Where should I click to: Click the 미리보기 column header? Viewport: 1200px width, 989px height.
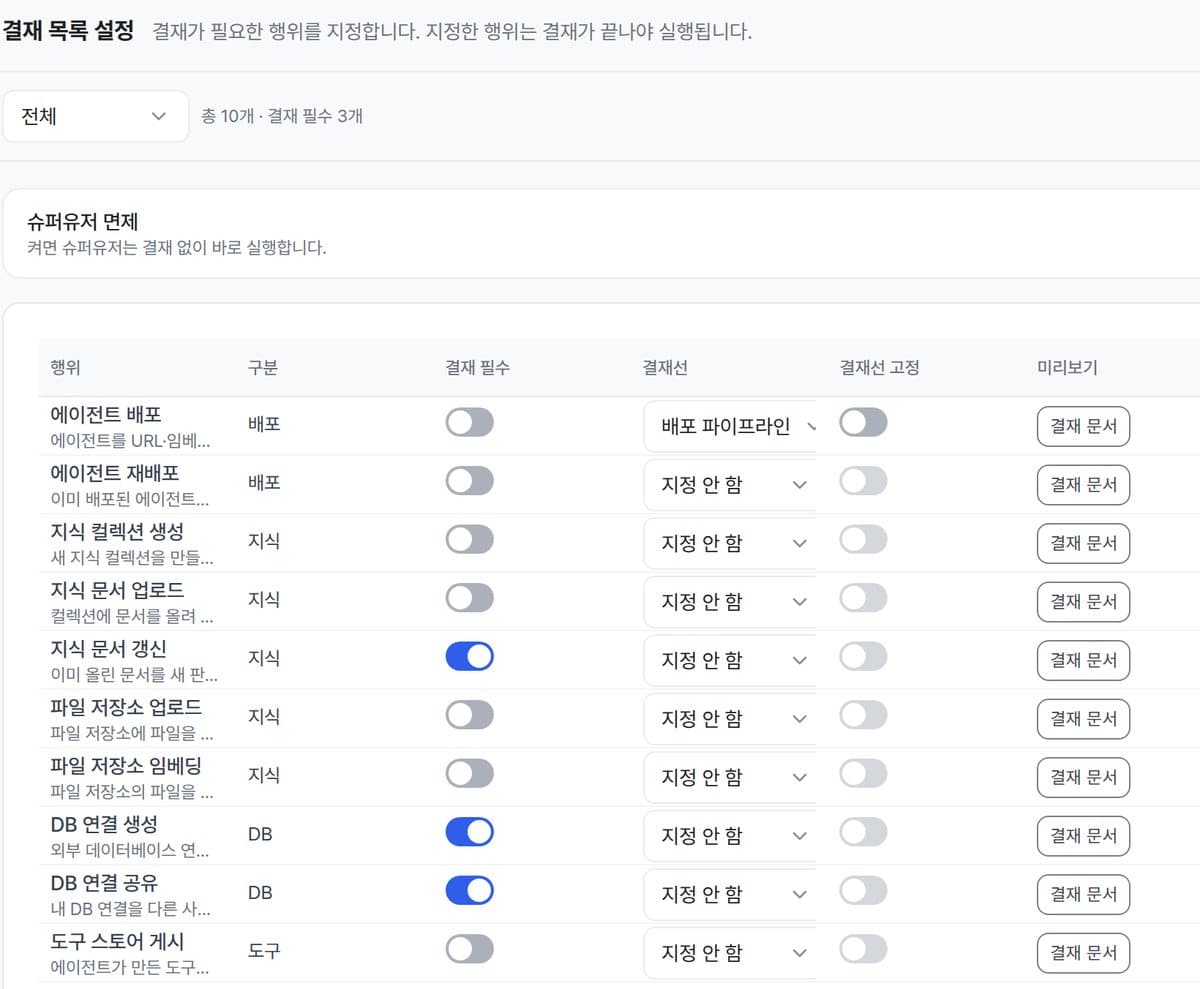pos(1067,368)
